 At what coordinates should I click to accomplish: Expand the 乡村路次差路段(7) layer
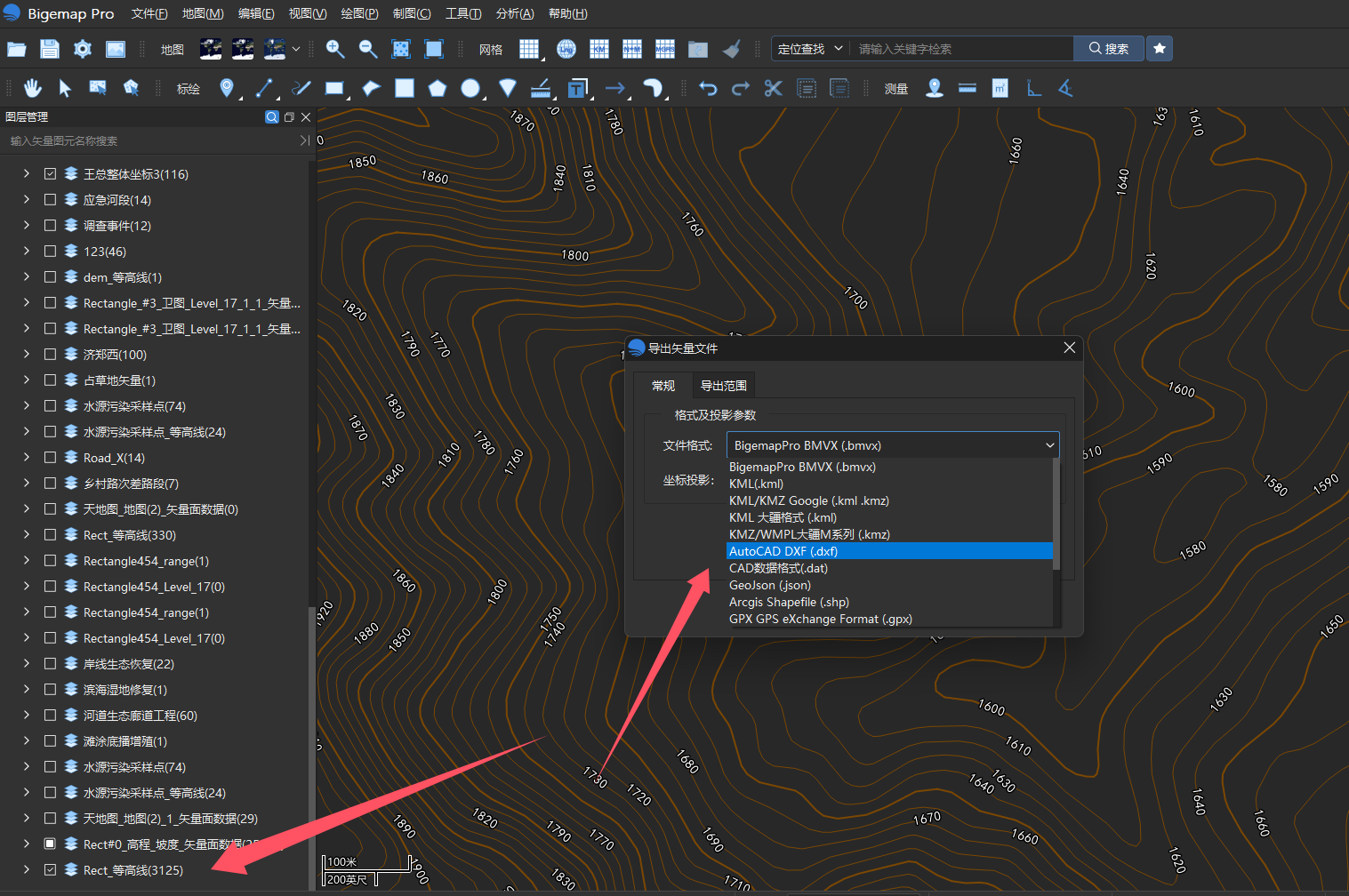point(26,484)
